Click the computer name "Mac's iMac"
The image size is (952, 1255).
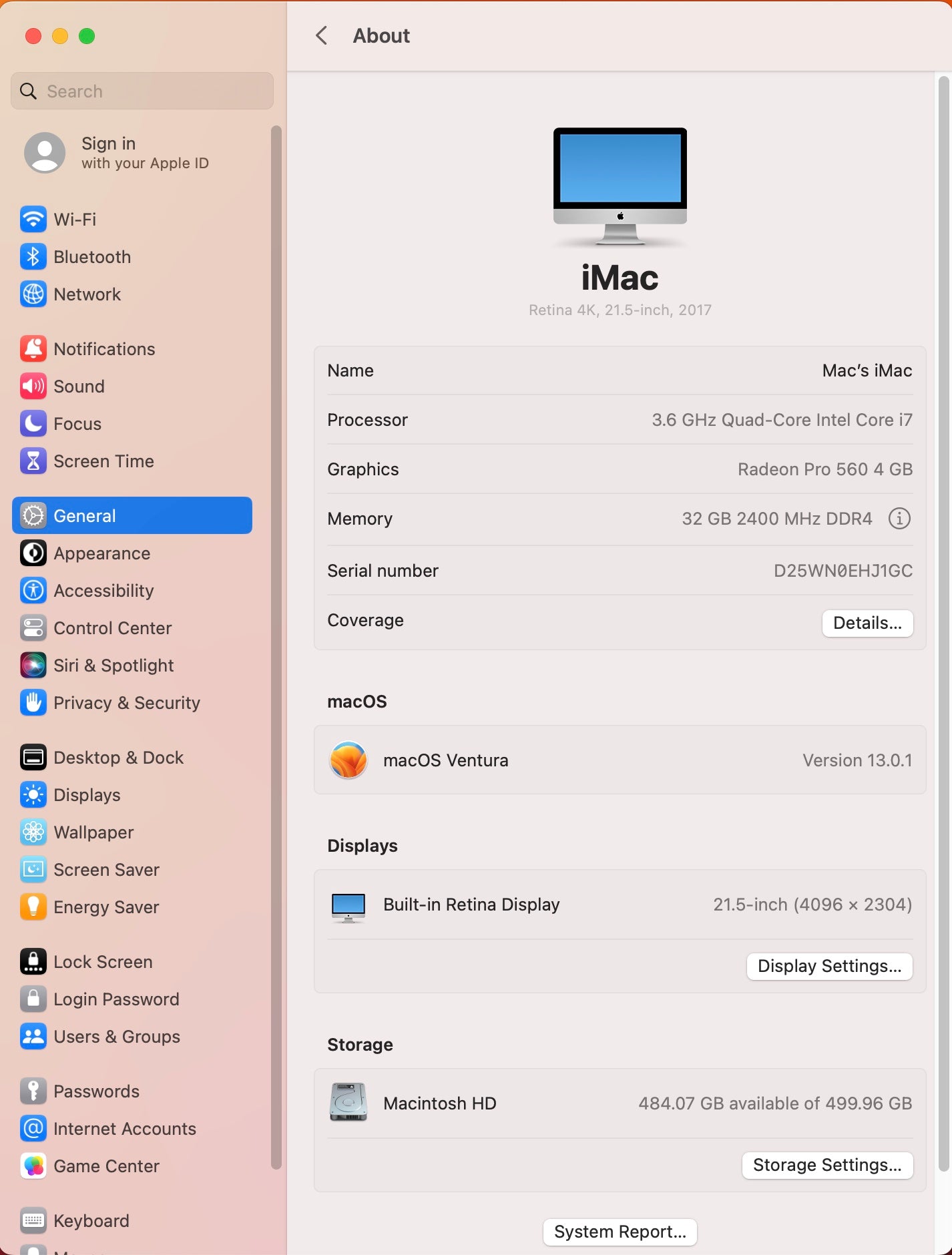click(867, 370)
